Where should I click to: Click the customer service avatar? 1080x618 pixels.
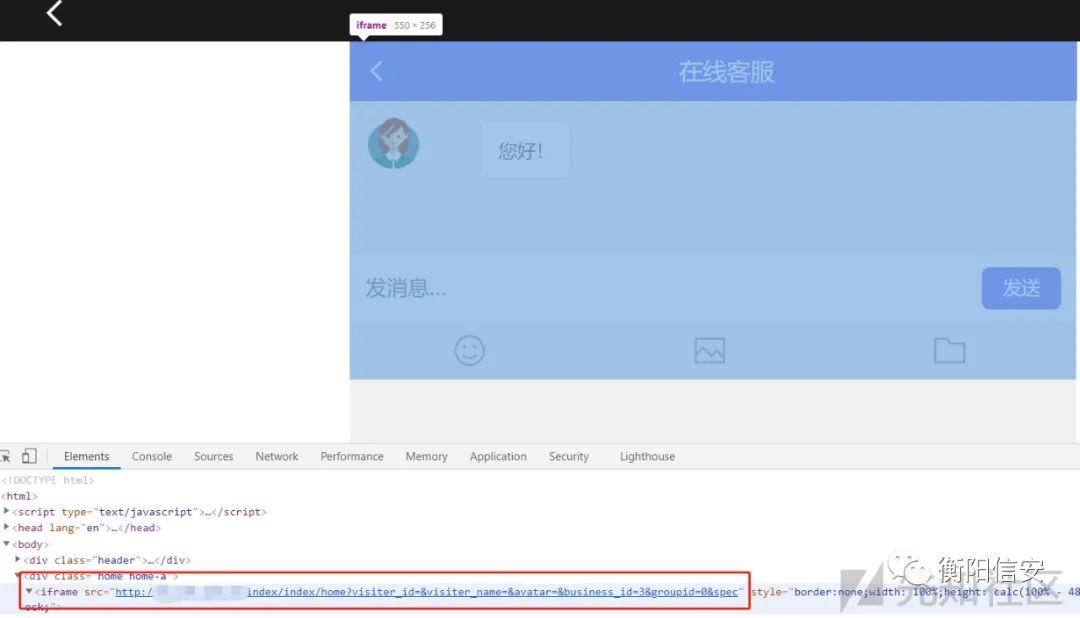393,143
